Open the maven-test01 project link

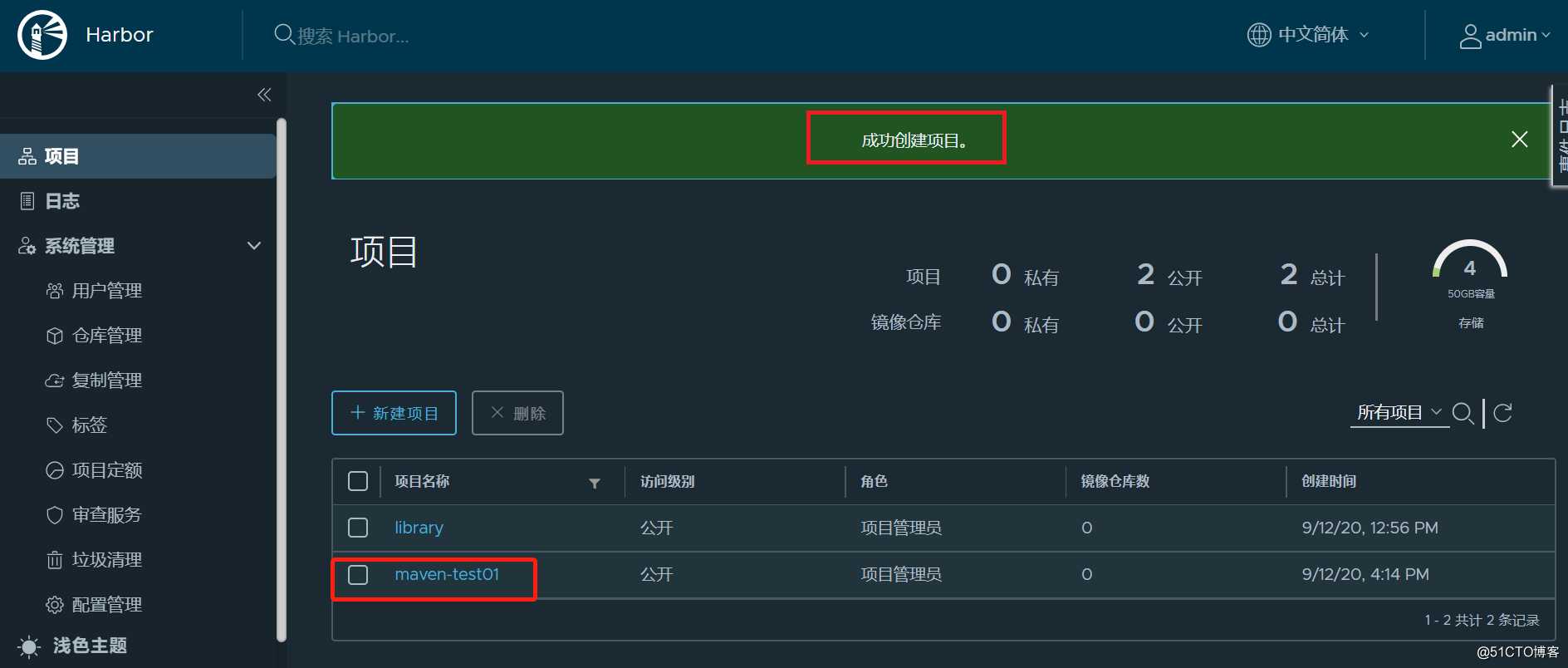click(447, 574)
